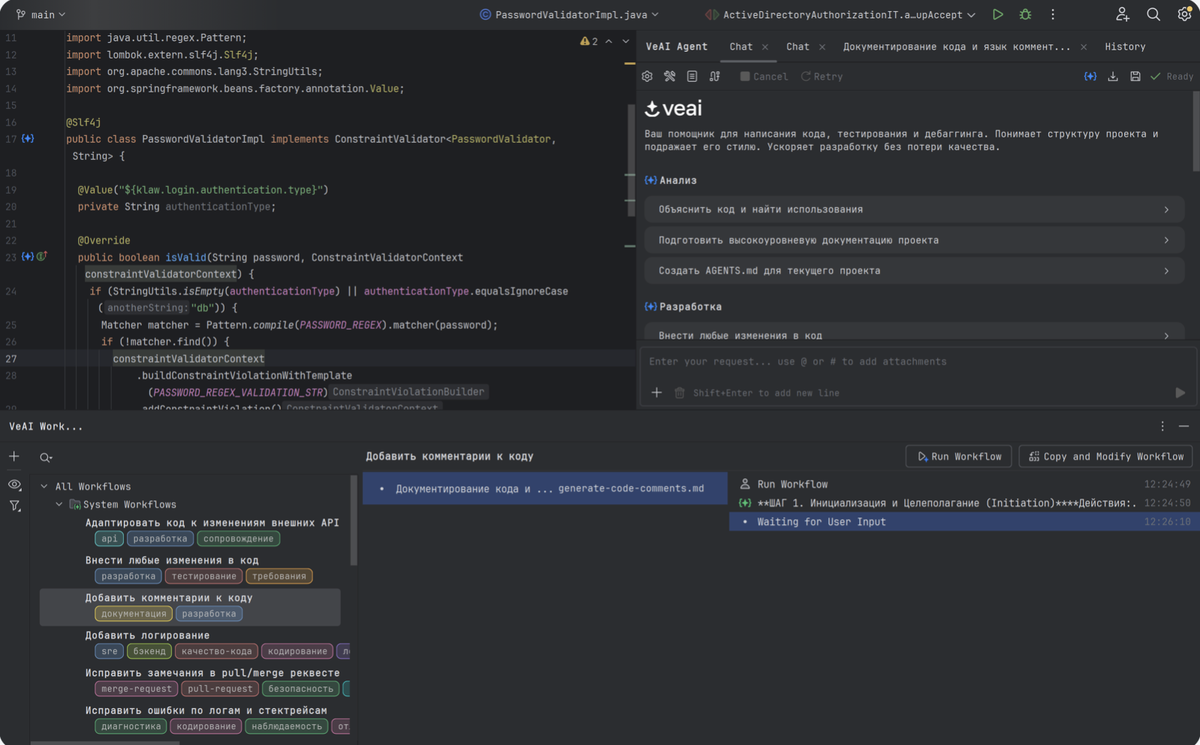Close the Документирование кода tab
Viewport: 1200px width, 745px height.
click(1084, 47)
